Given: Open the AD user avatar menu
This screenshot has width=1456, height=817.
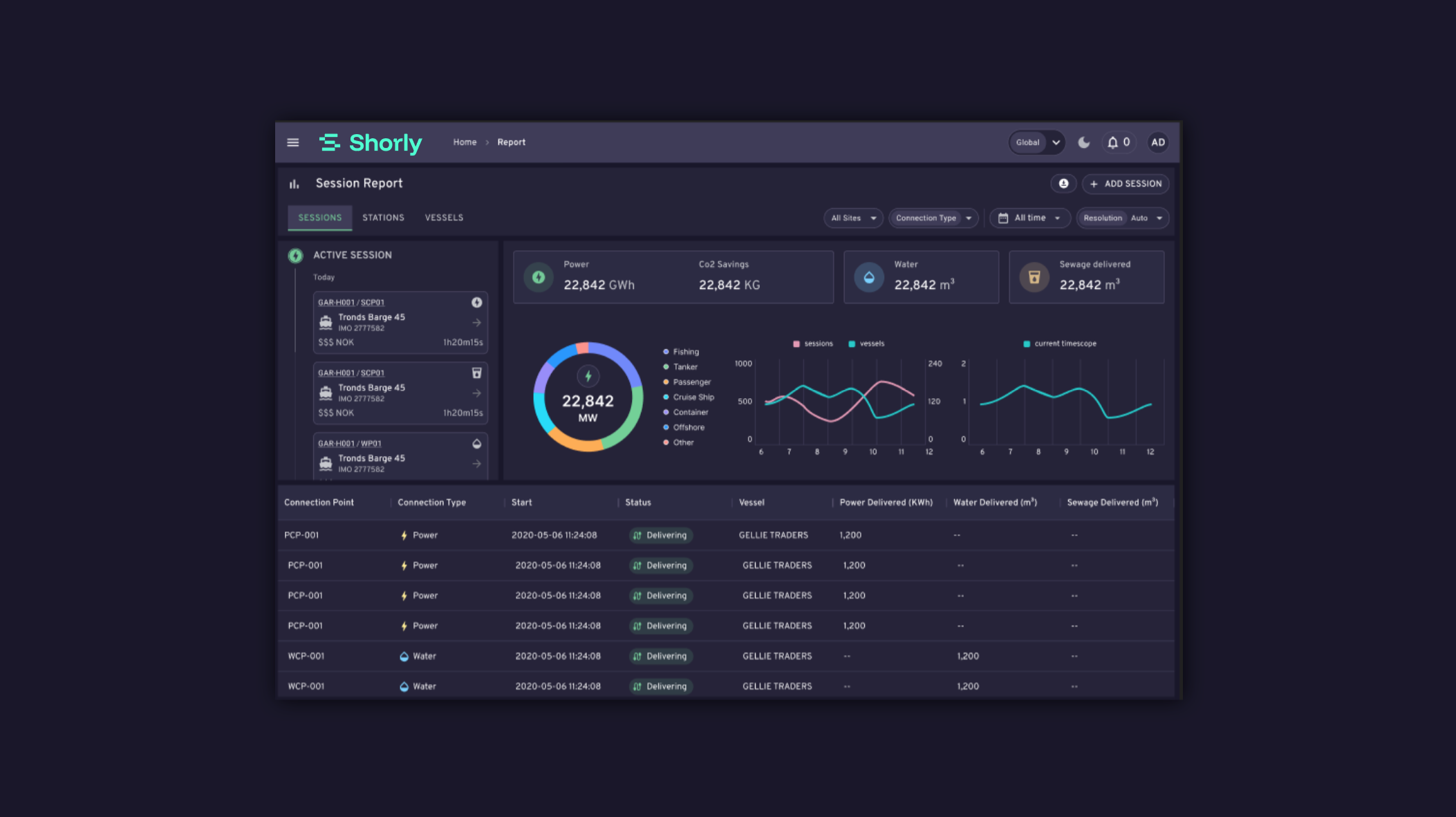Looking at the screenshot, I should click(1158, 142).
